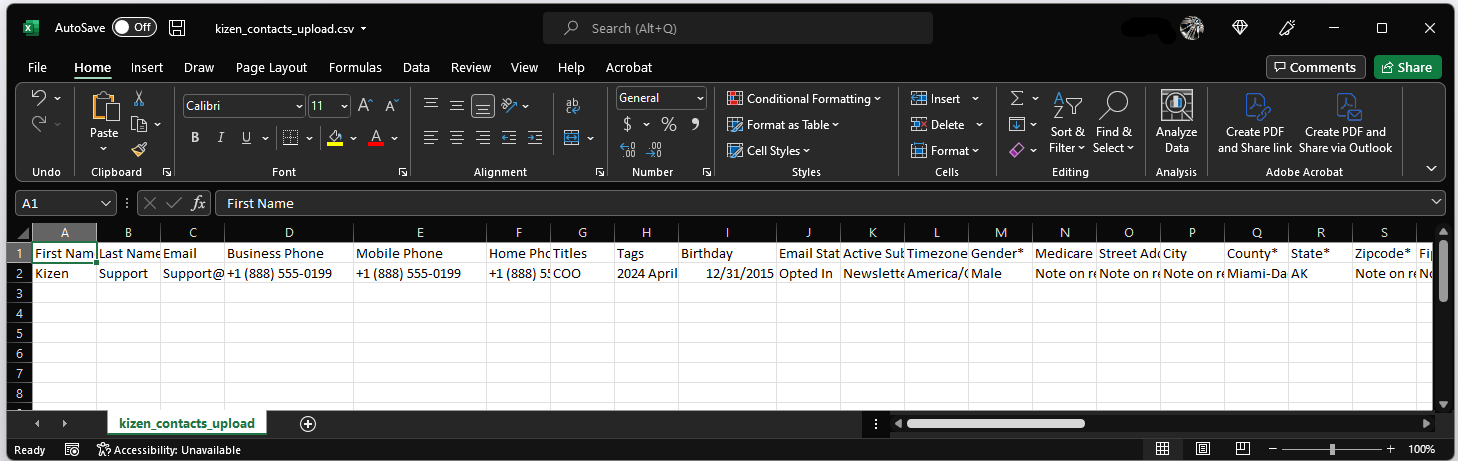
Task: Click Decrease Decimal icon
Action: pos(654,150)
